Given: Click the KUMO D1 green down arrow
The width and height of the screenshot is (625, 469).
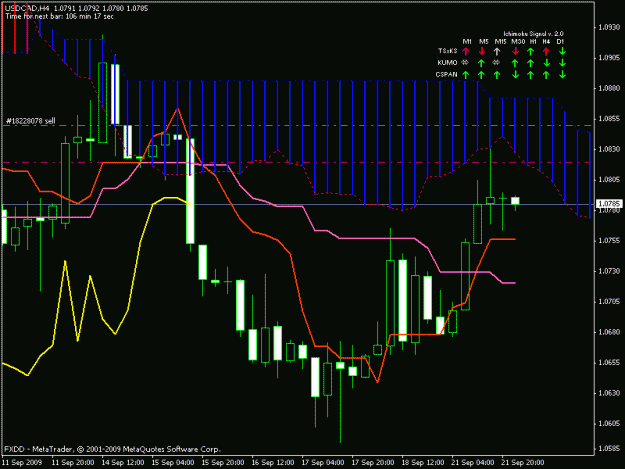Looking at the screenshot, I should click(x=562, y=63).
